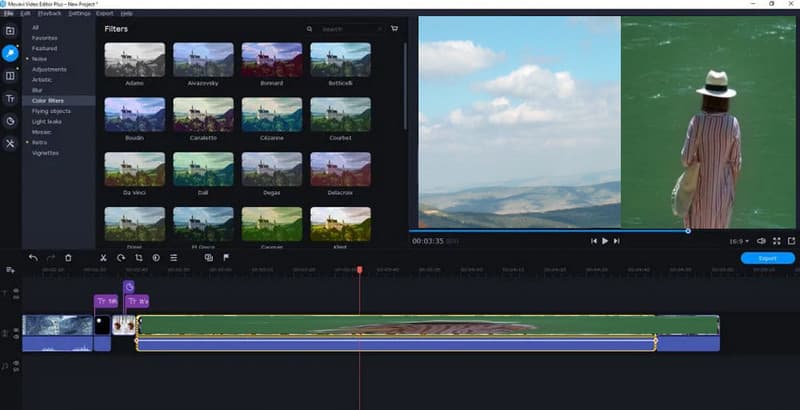Select the Favorites filter category
This screenshot has width=800, height=410.
pos(44,38)
